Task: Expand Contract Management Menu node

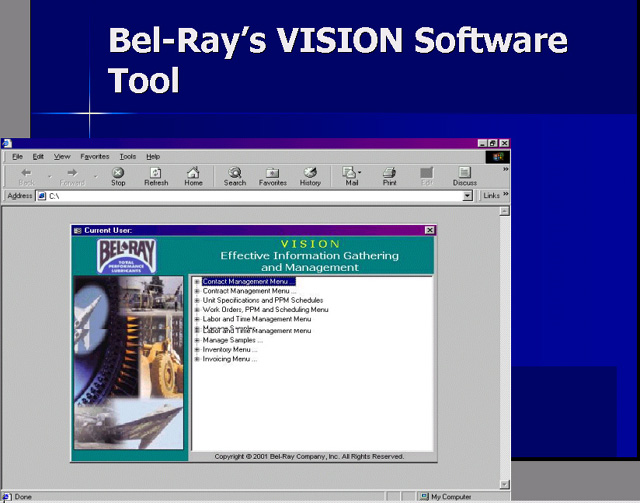Action: [197, 291]
